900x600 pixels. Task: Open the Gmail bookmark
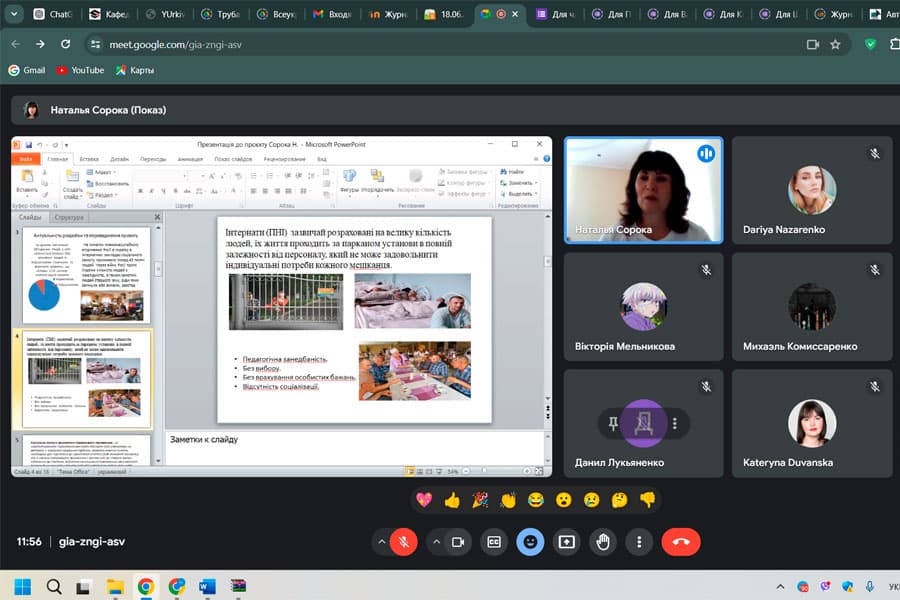click(26, 70)
